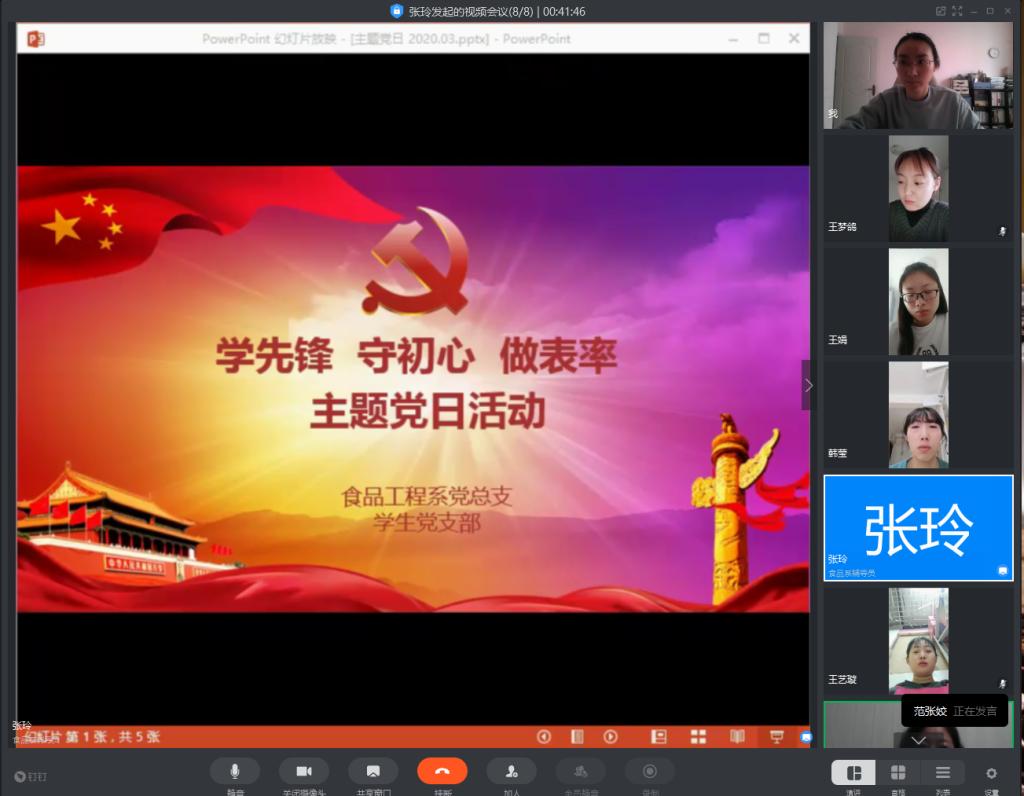Go to the next PowerPoint slide

(610, 737)
